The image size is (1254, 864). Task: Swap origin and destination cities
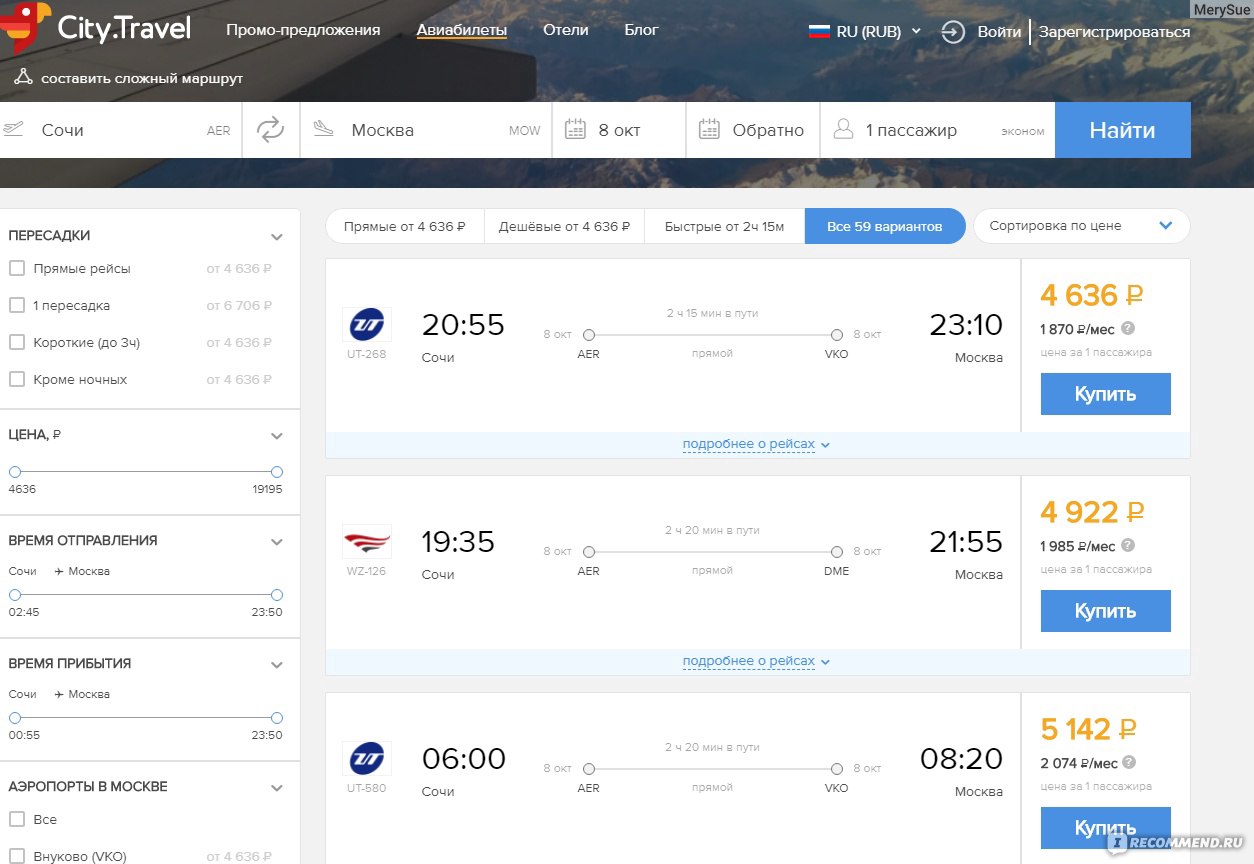click(x=270, y=130)
